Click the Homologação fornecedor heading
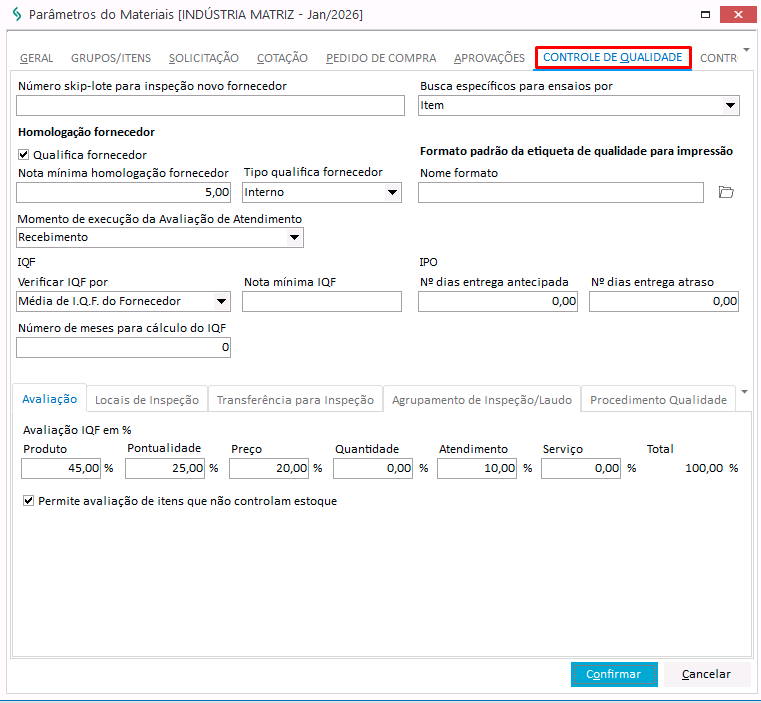761x703 pixels. pos(86,132)
